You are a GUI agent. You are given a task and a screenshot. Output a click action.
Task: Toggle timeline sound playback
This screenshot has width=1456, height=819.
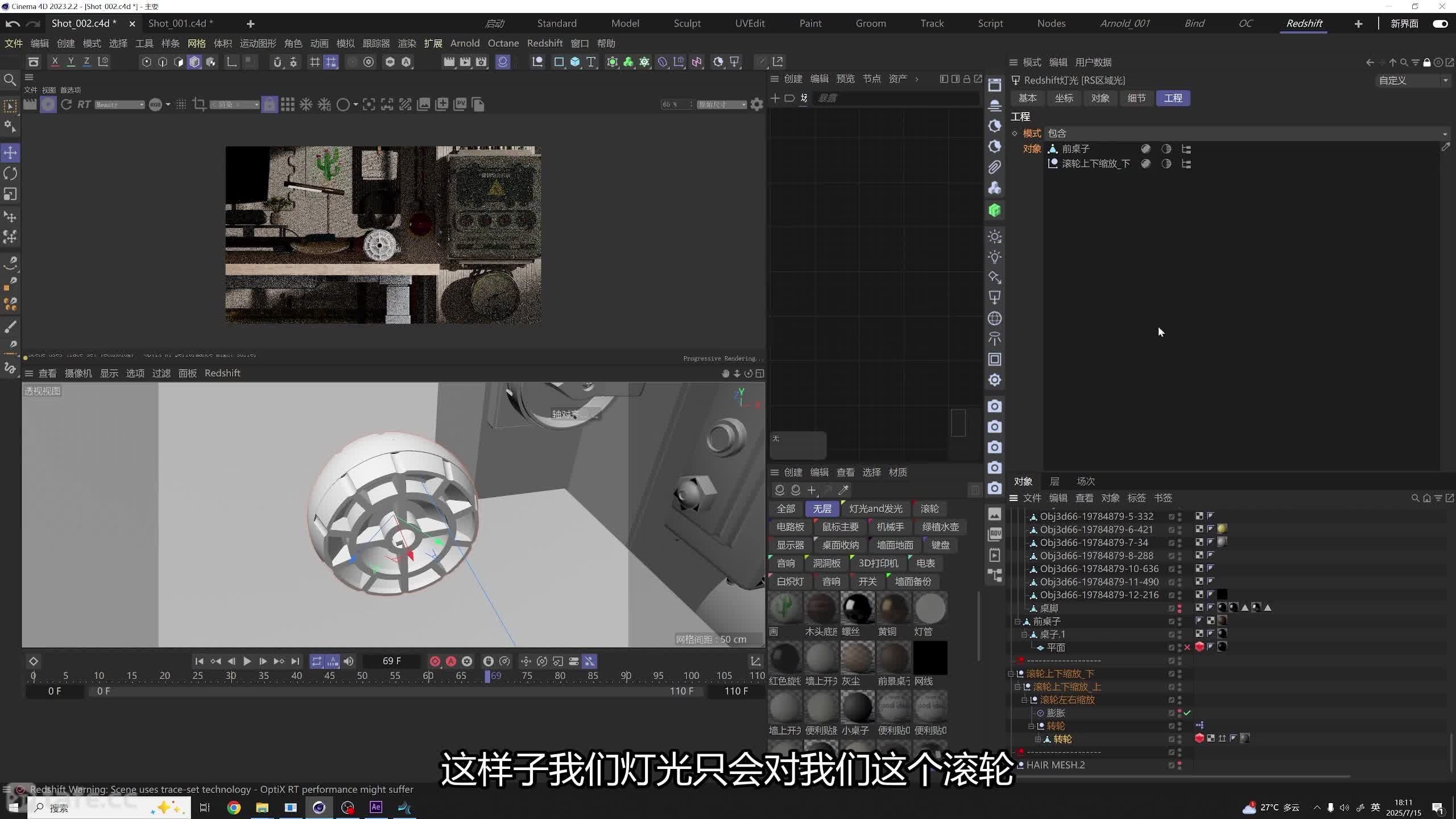[x=349, y=661]
